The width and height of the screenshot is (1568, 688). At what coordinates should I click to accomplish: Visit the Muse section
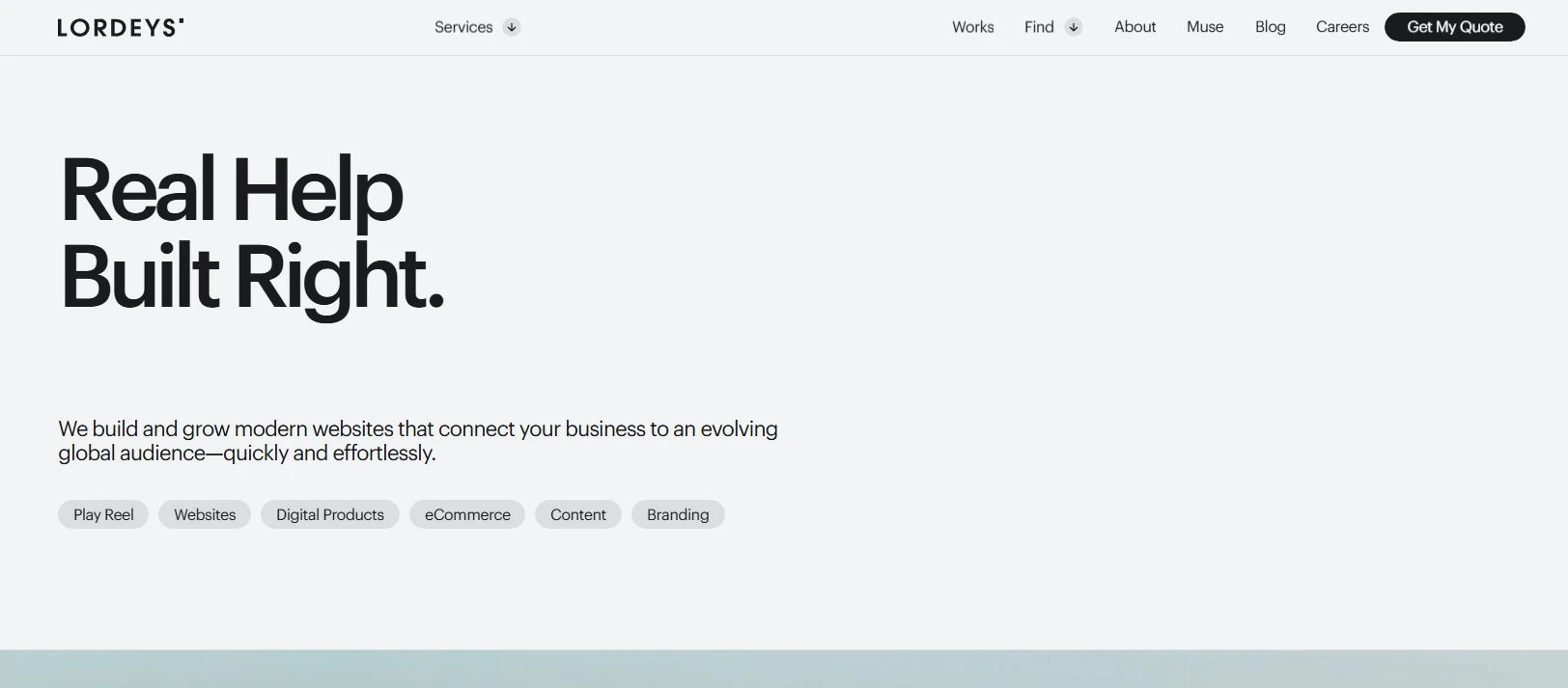1205,27
